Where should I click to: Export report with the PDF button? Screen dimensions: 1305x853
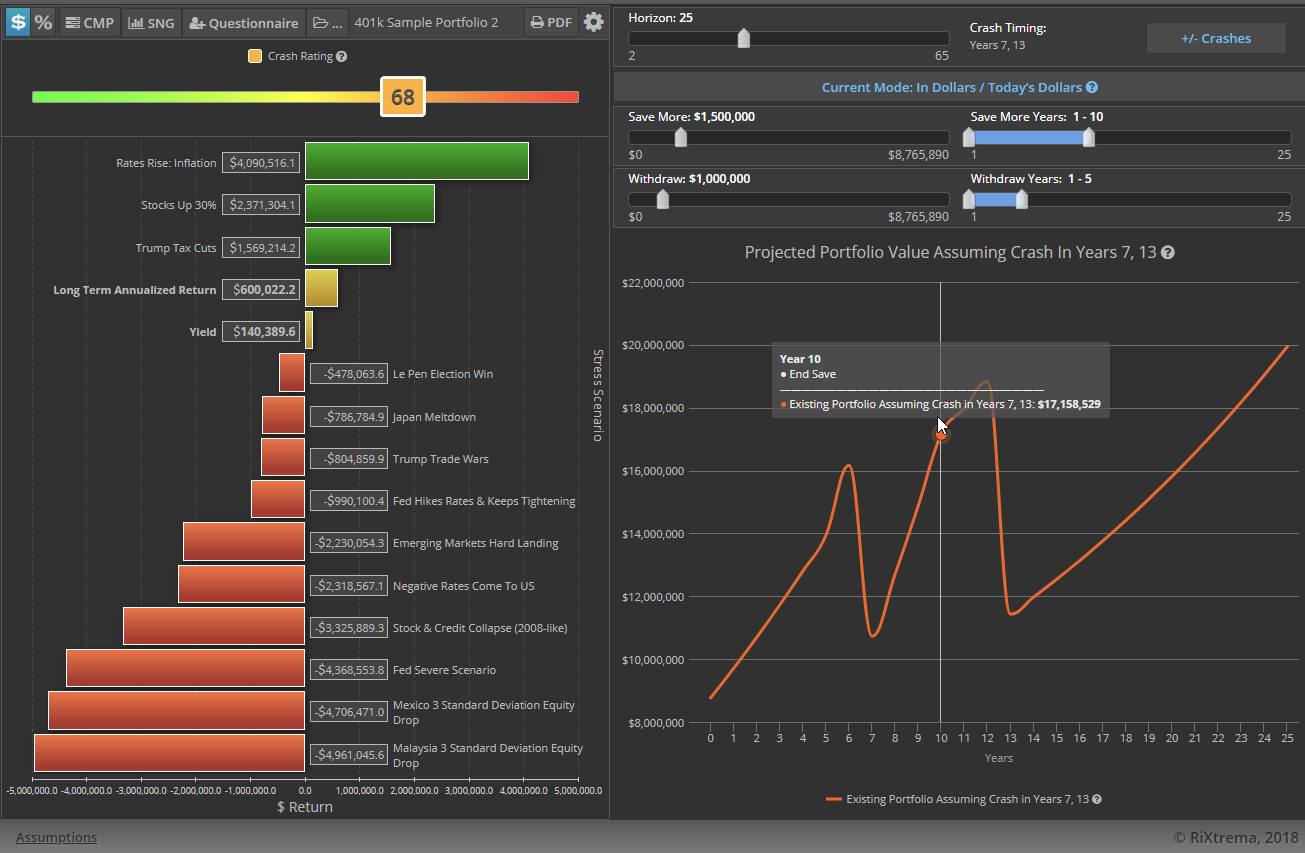coord(551,22)
